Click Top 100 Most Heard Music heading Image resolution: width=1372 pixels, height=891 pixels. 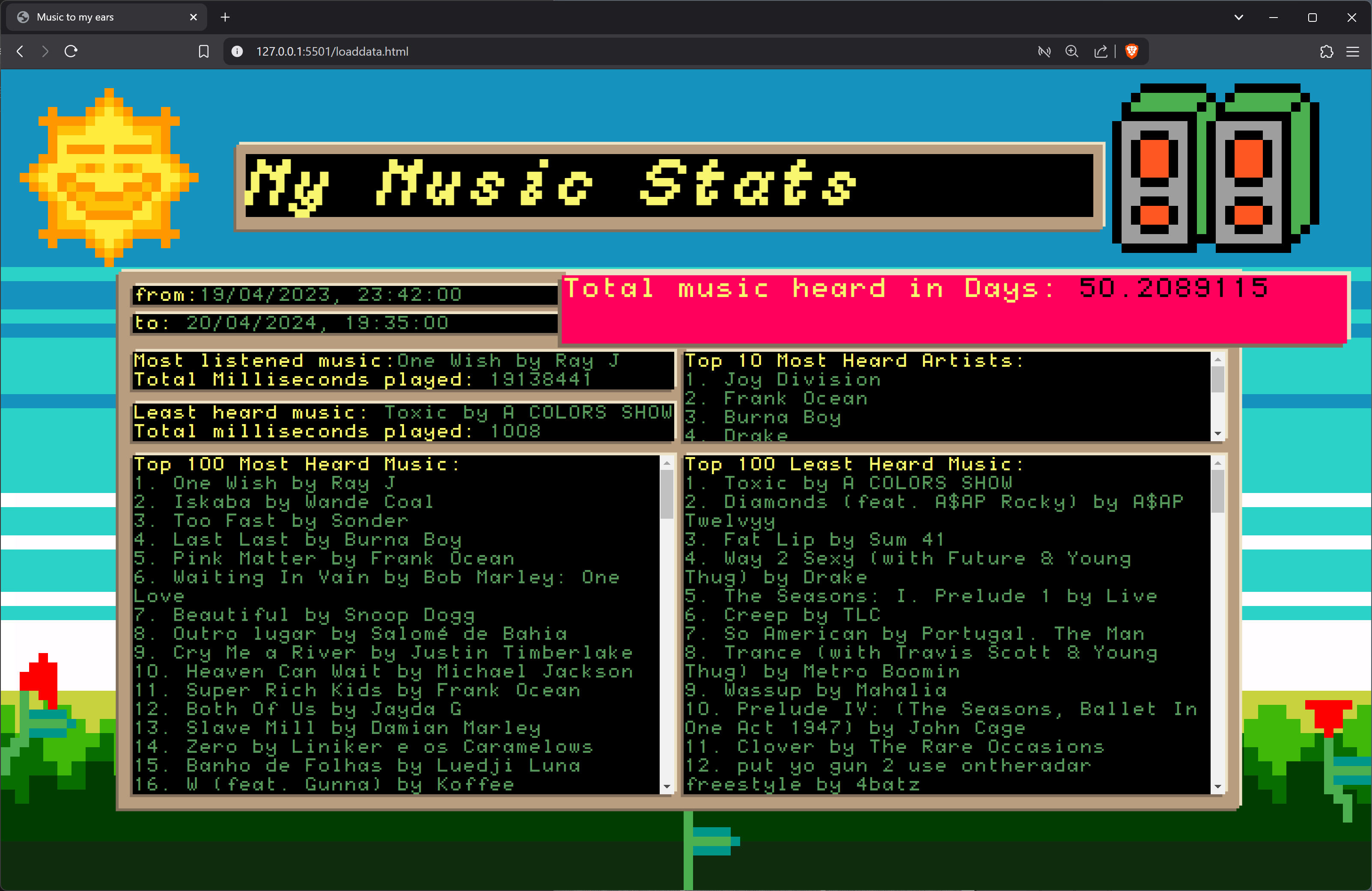click(297, 464)
